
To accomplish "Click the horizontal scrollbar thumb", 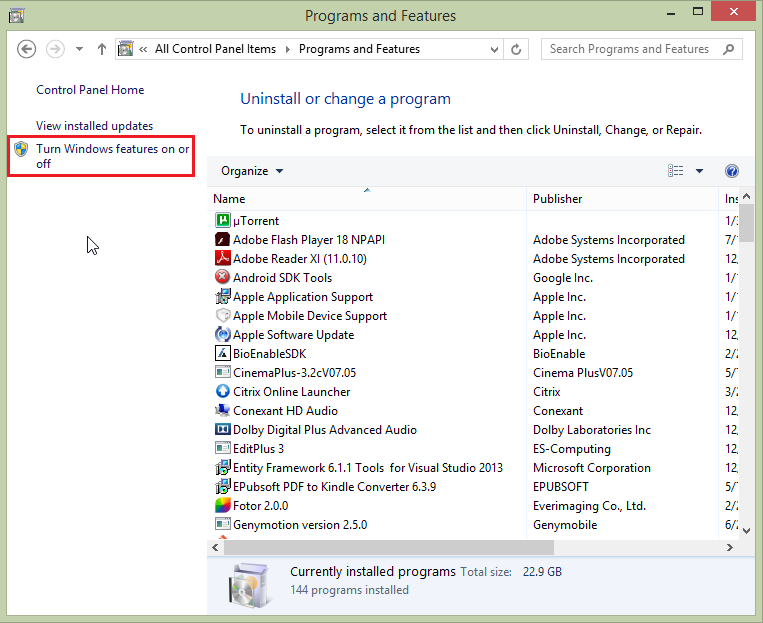I will (x=388, y=548).
